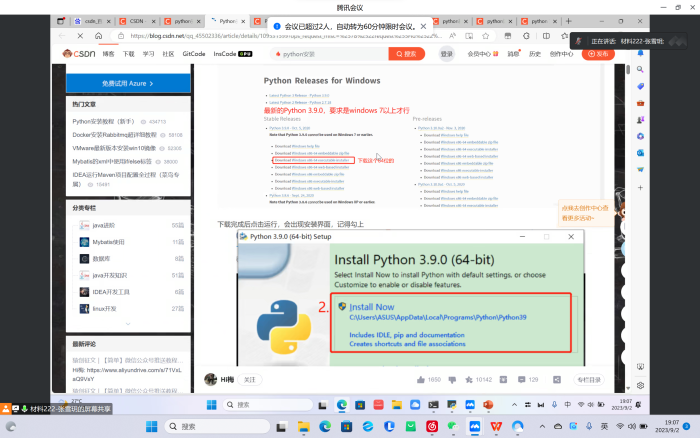Click the read-aloud icon in shared address bar

tap(452, 36)
